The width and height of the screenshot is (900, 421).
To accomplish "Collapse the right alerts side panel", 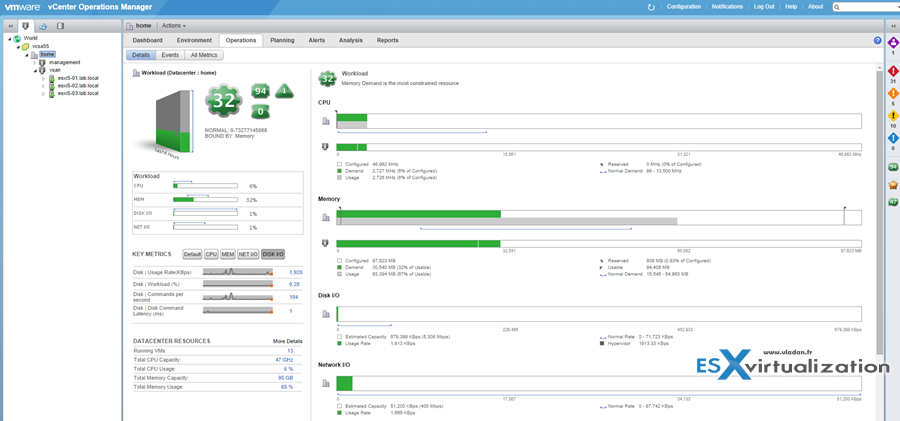I will 893,26.
